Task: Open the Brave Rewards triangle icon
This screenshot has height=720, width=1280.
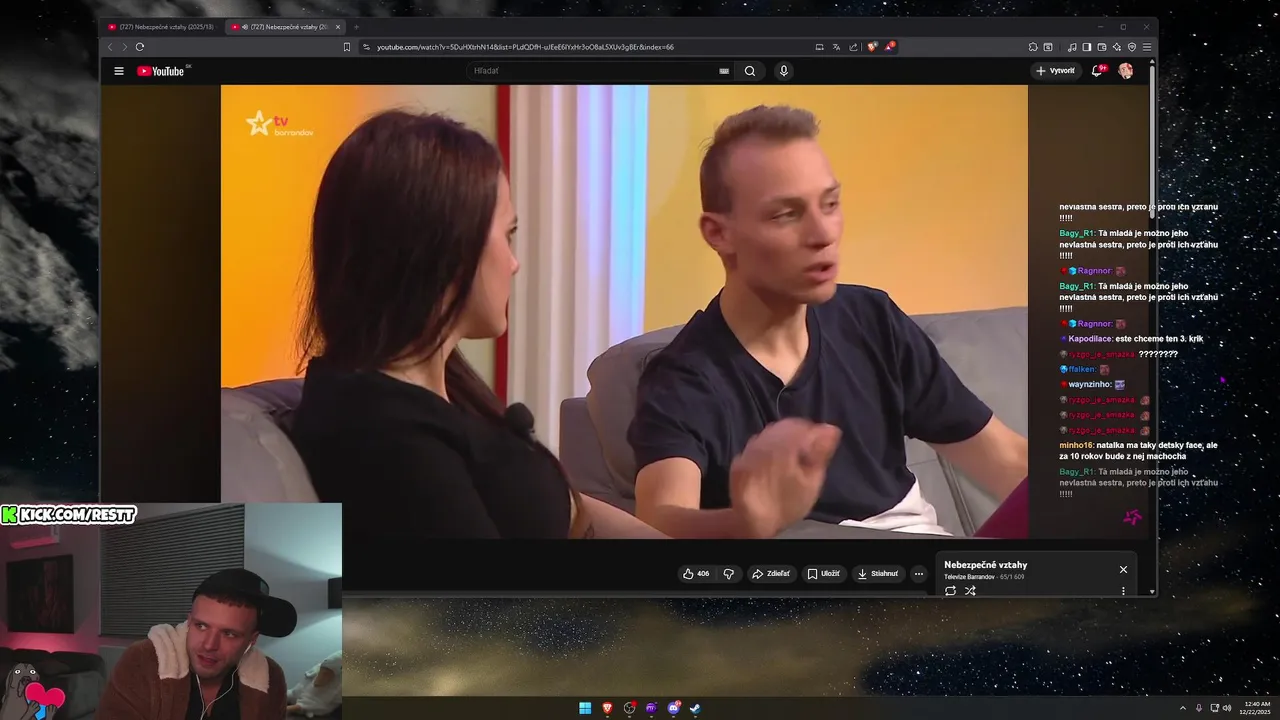Action: tap(889, 47)
